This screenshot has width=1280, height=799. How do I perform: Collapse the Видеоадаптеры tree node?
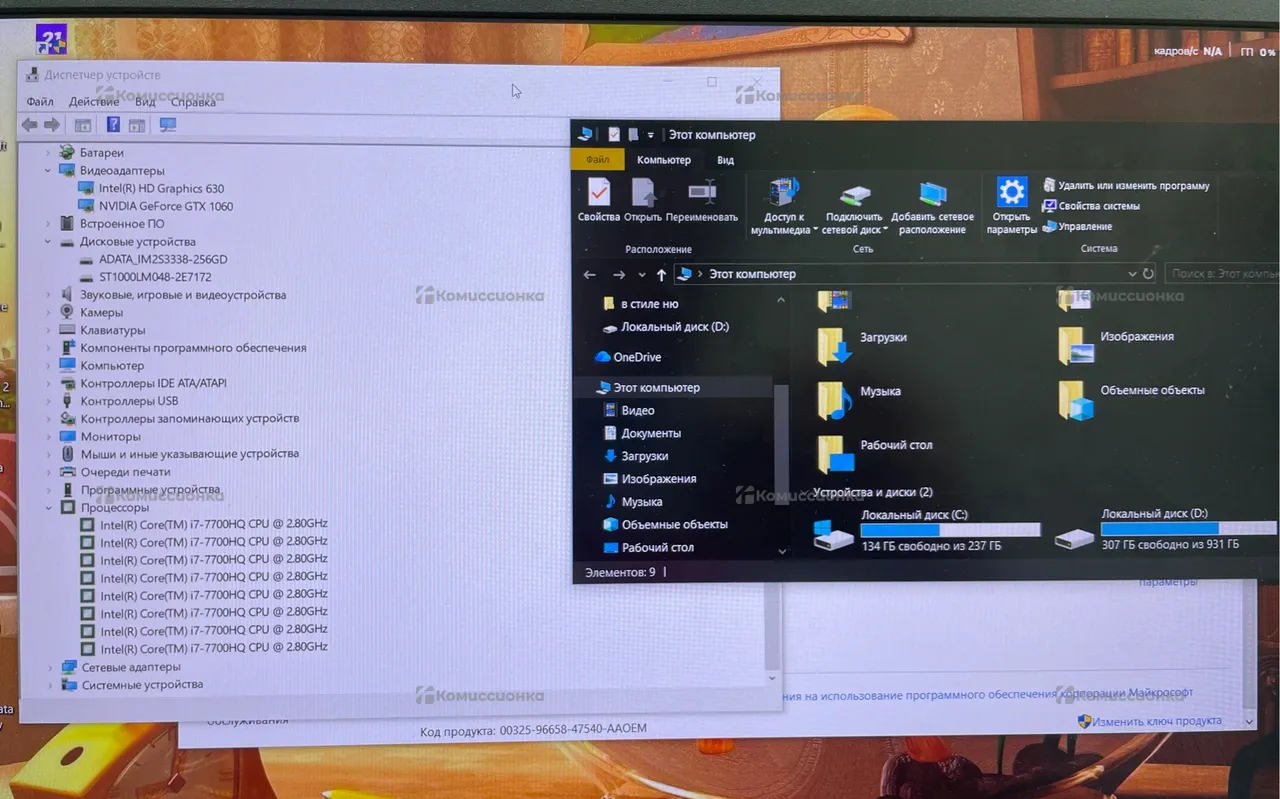[x=48, y=171]
